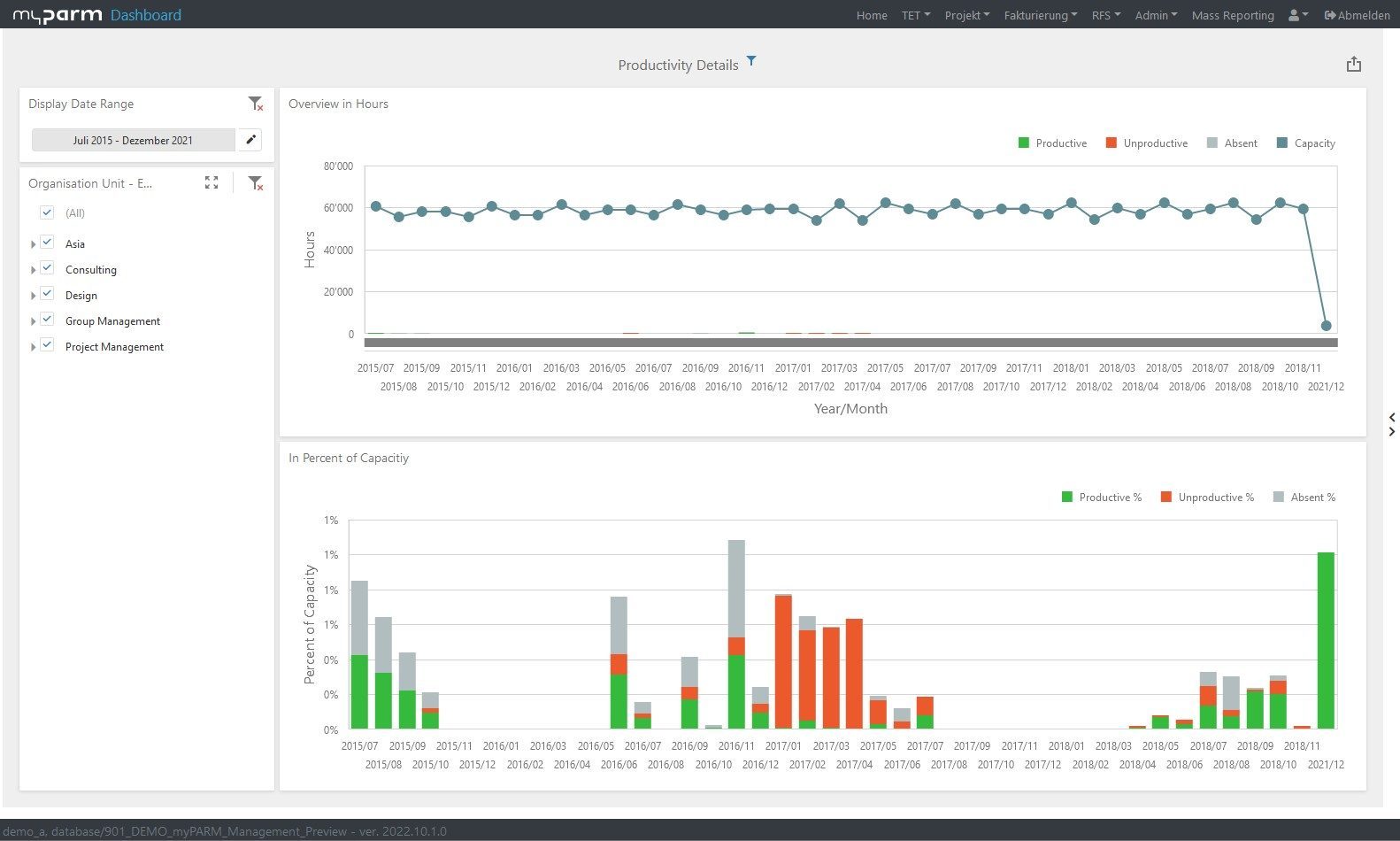Viewport: 1400px width, 841px height.
Task: Expand the Consulting tree node
Action: point(34,270)
